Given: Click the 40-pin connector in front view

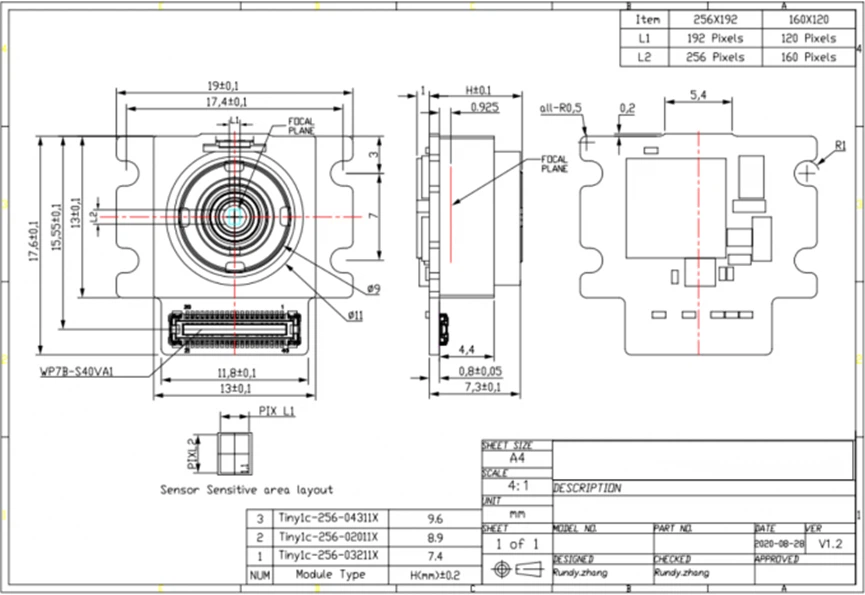Looking at the screenshot, I should pos(236,329).
